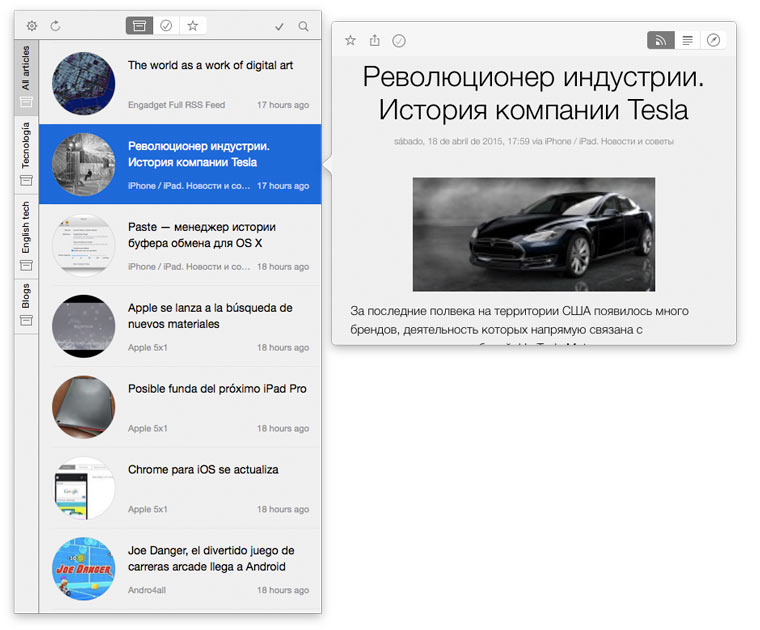The width and height of the screenshot is (760, 630).
Task: Open article in browser compass view
Action: [x=713, y=40]
